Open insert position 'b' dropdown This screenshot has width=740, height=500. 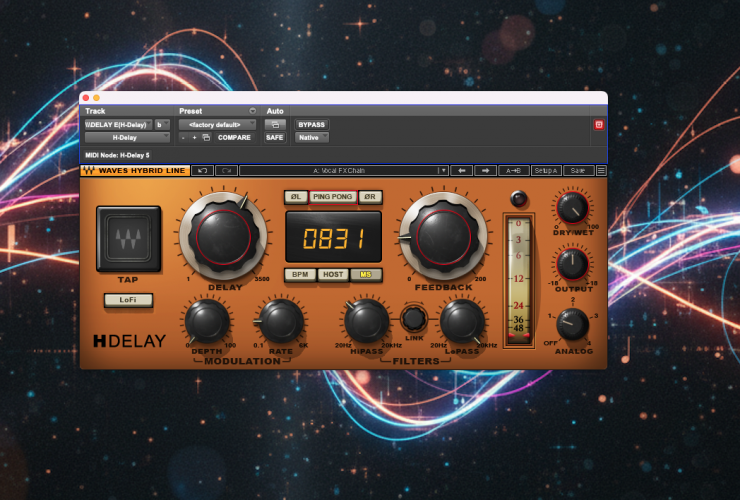[162, 125]
